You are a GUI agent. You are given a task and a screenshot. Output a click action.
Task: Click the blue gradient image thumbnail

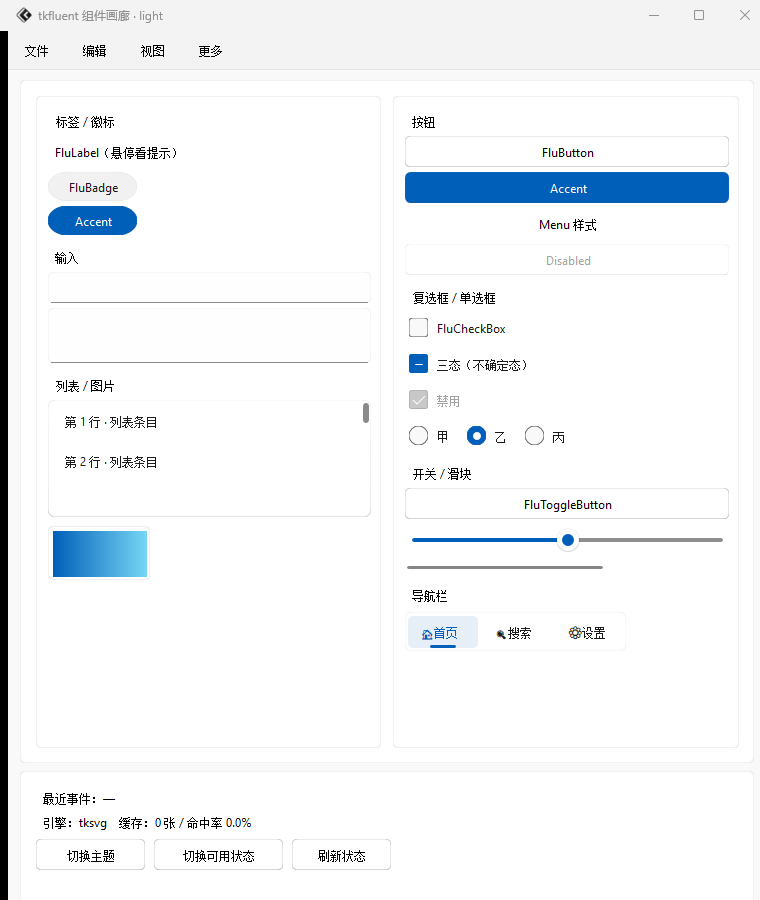99,553
